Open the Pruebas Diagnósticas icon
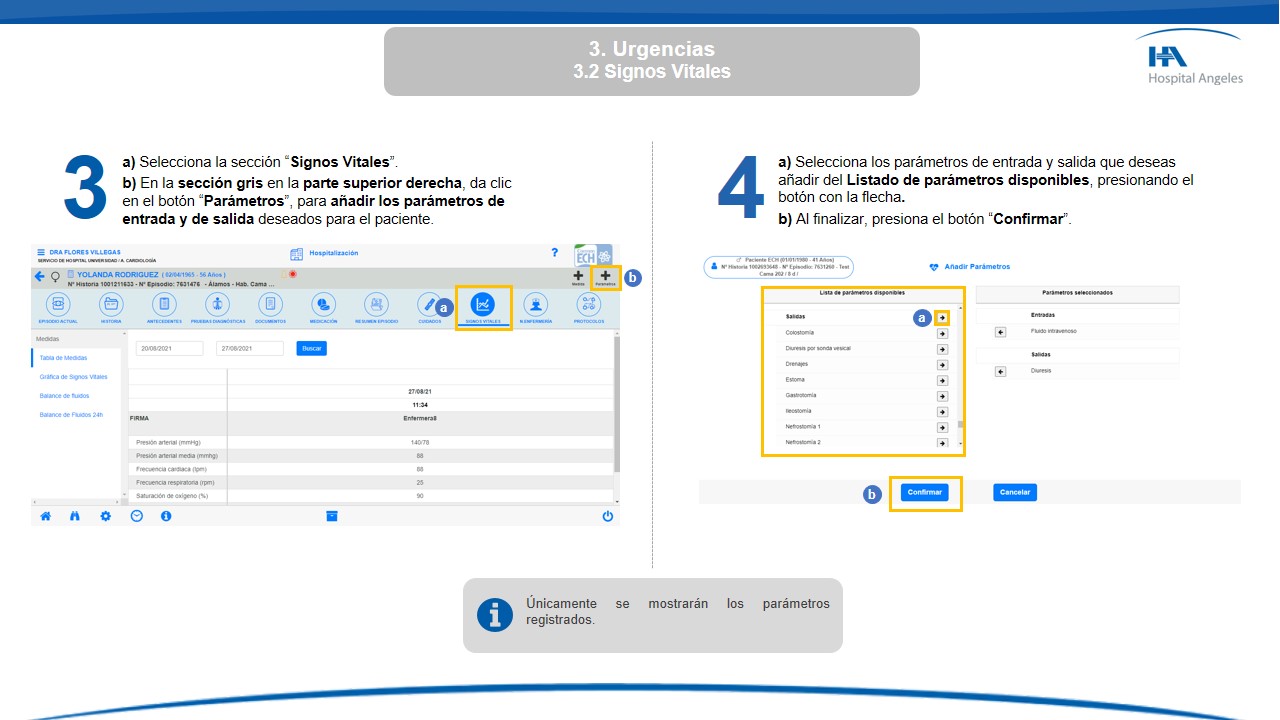This screenshot has height=720, width=1280. coord(217,304)
